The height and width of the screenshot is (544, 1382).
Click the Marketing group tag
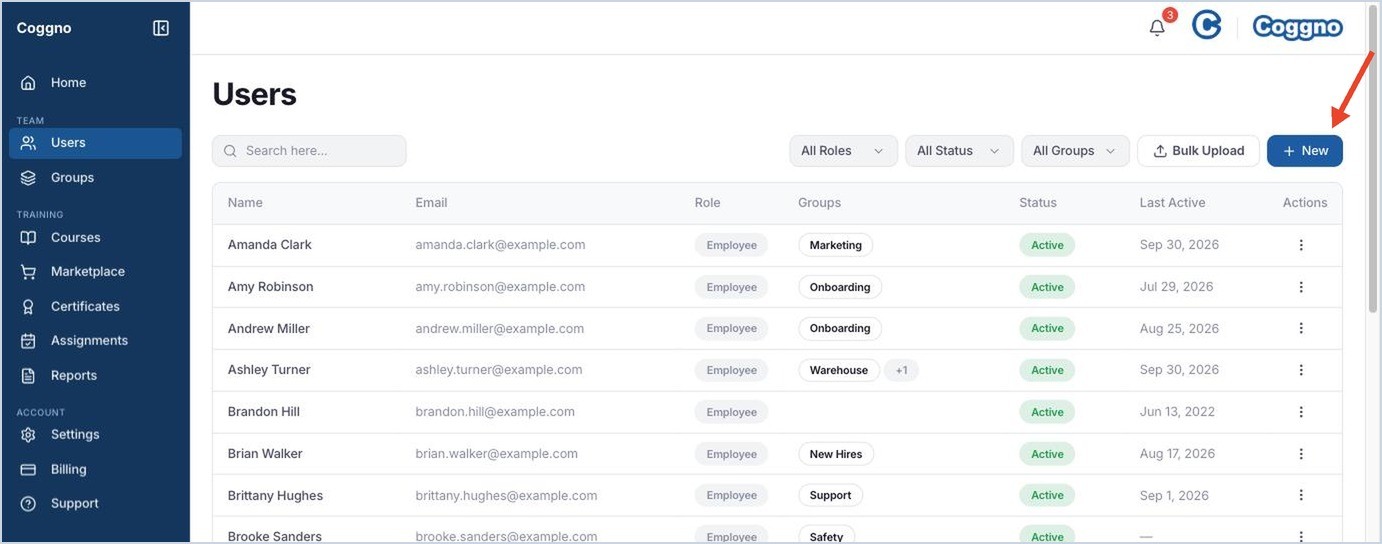(x=835, y=245)
